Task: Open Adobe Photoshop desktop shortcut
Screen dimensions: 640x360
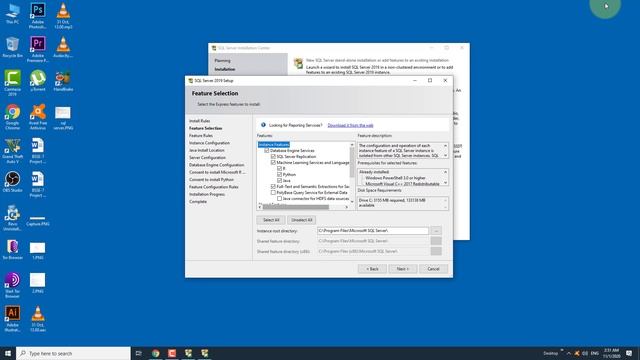Action: click(38, 16)
